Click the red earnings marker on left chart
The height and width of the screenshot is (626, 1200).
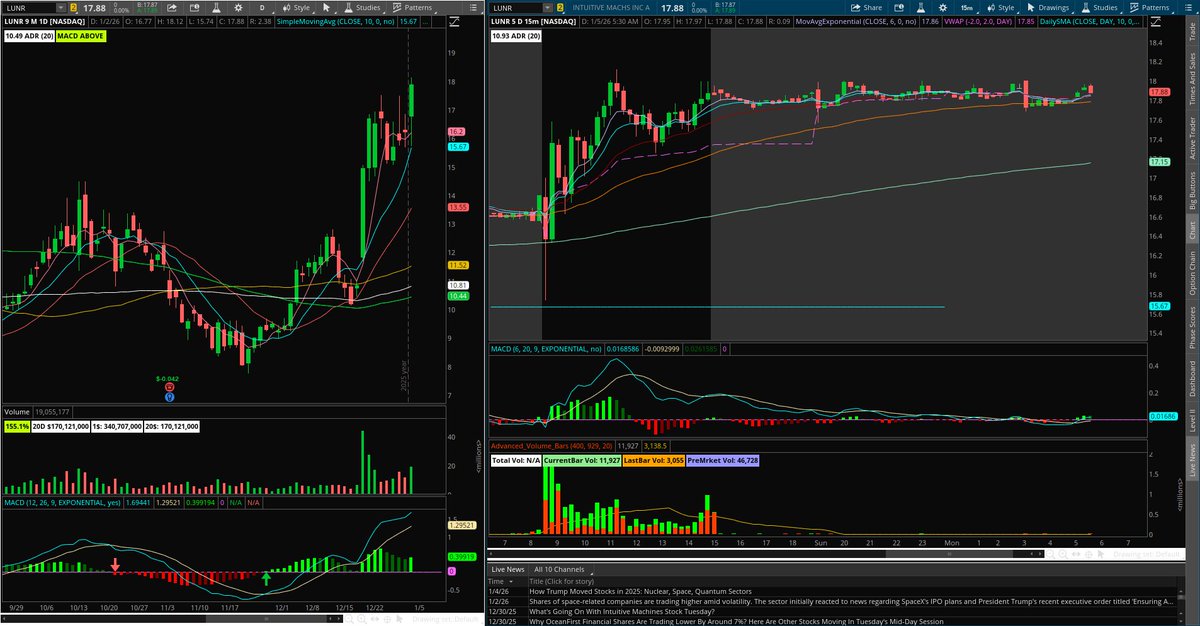(170, 387)
